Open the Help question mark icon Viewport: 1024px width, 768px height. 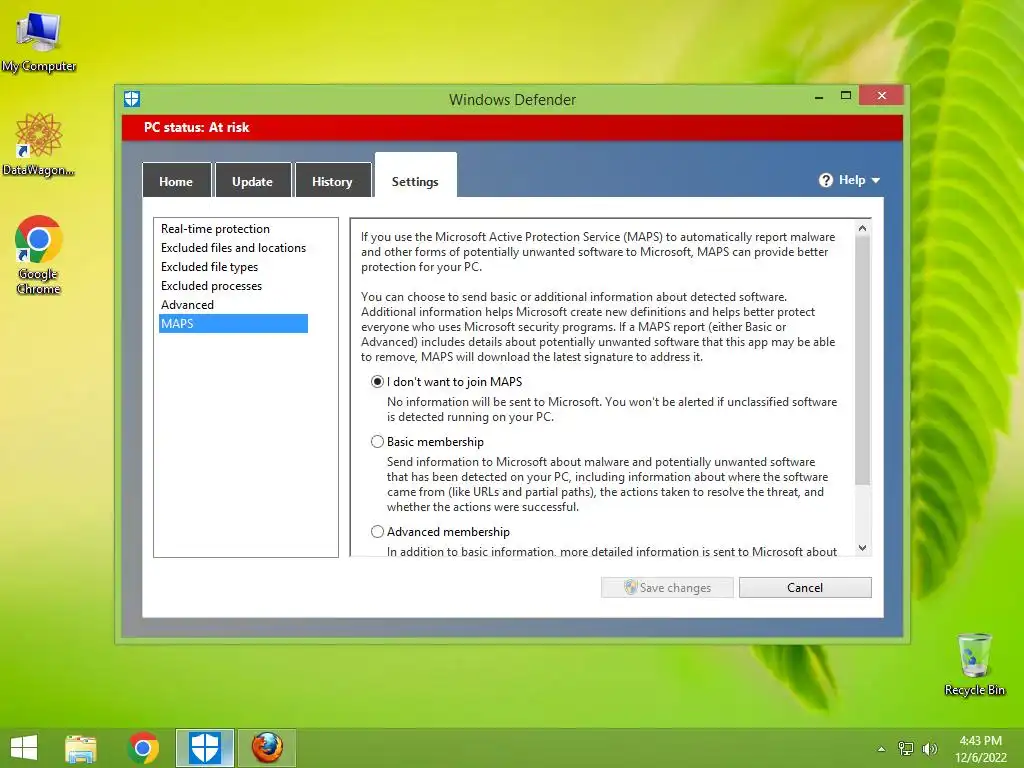(x=825, y=180)
